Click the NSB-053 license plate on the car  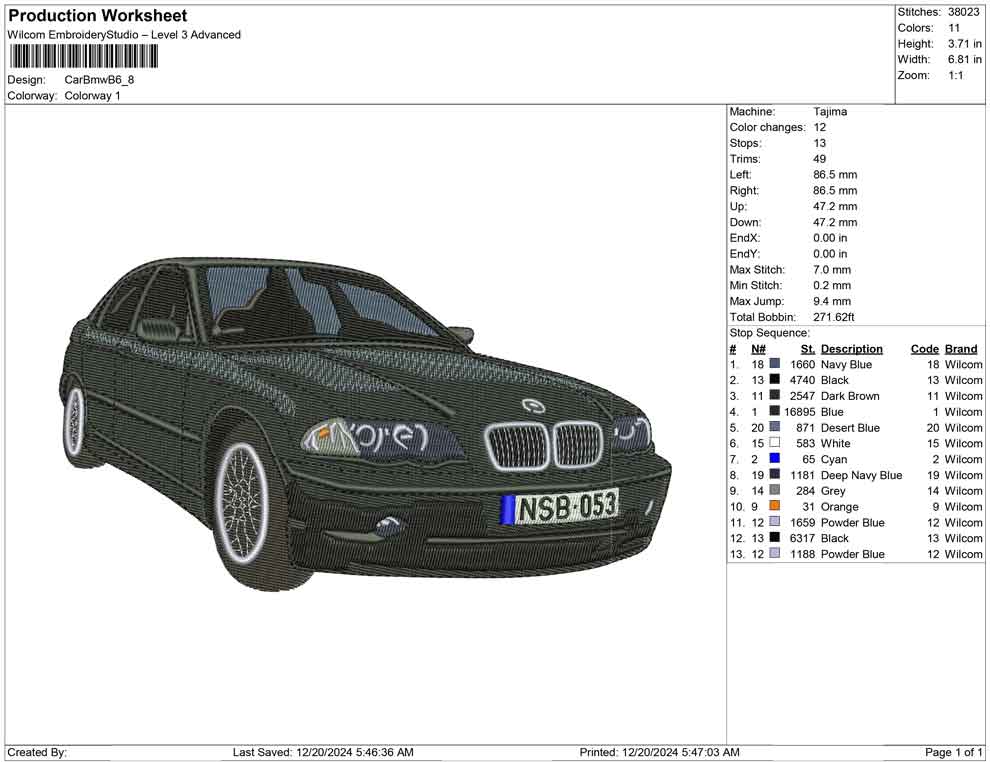(x=563, y=508)
